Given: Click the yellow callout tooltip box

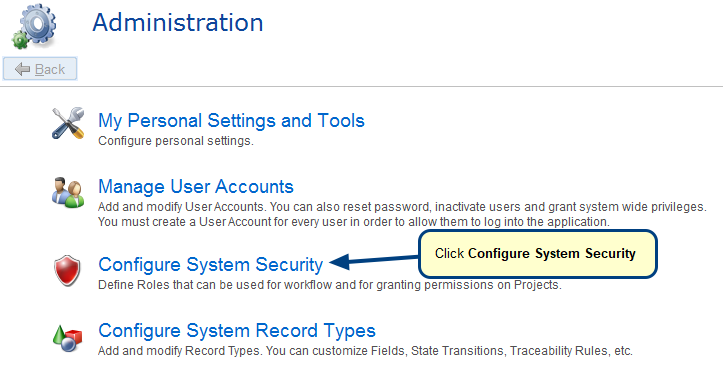Looking at the screenshot, I should click(x=538, y=254).
